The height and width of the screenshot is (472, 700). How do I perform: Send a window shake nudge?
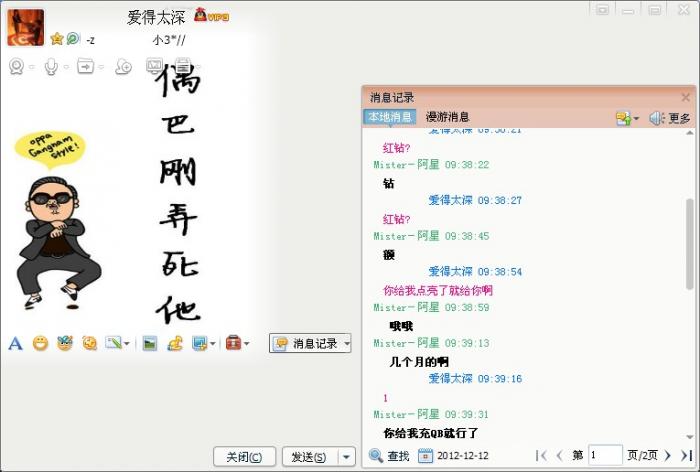click(x=90, y=343)
